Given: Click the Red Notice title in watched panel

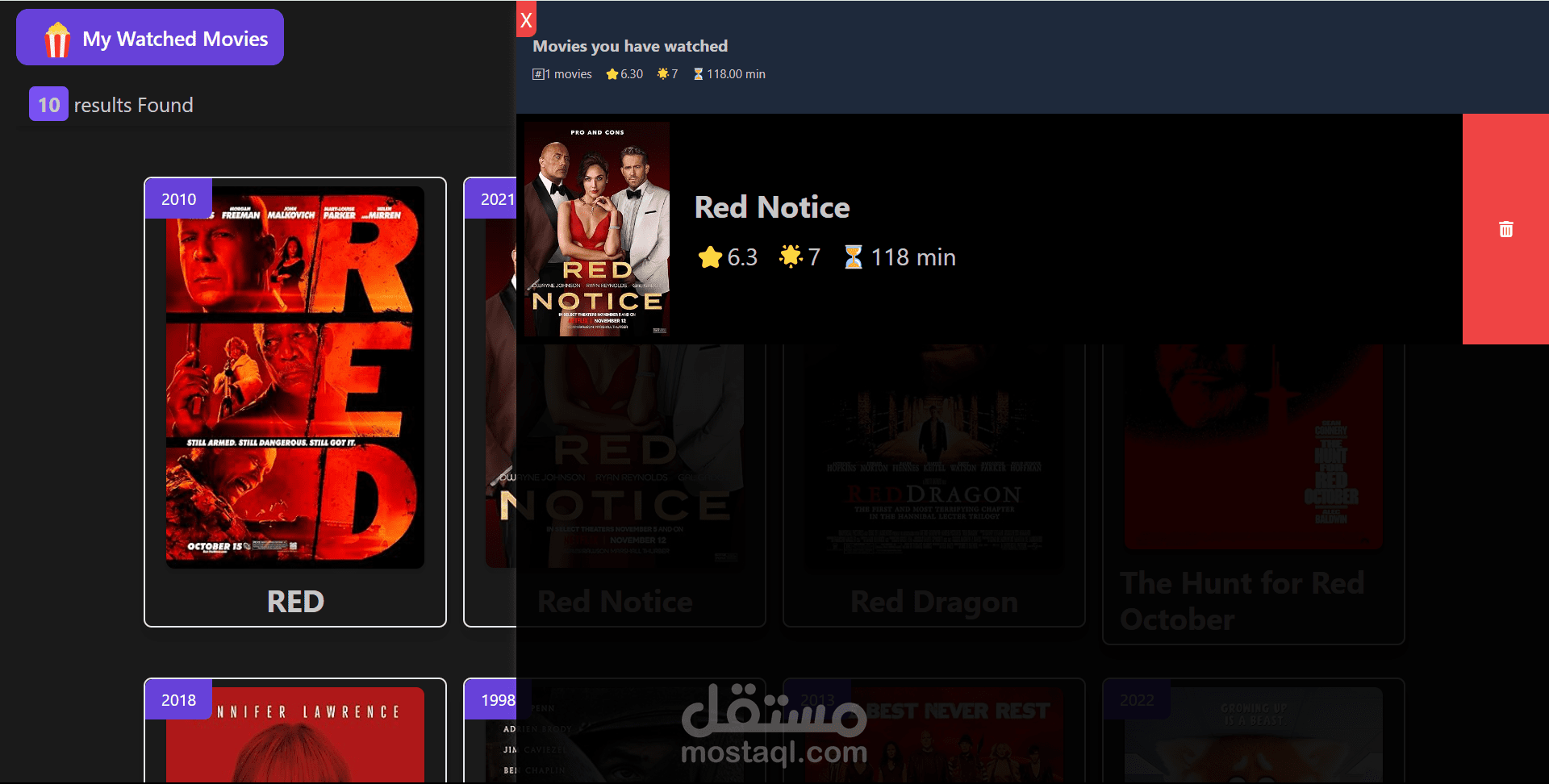Looking at the screenshot, I should 772,207.
